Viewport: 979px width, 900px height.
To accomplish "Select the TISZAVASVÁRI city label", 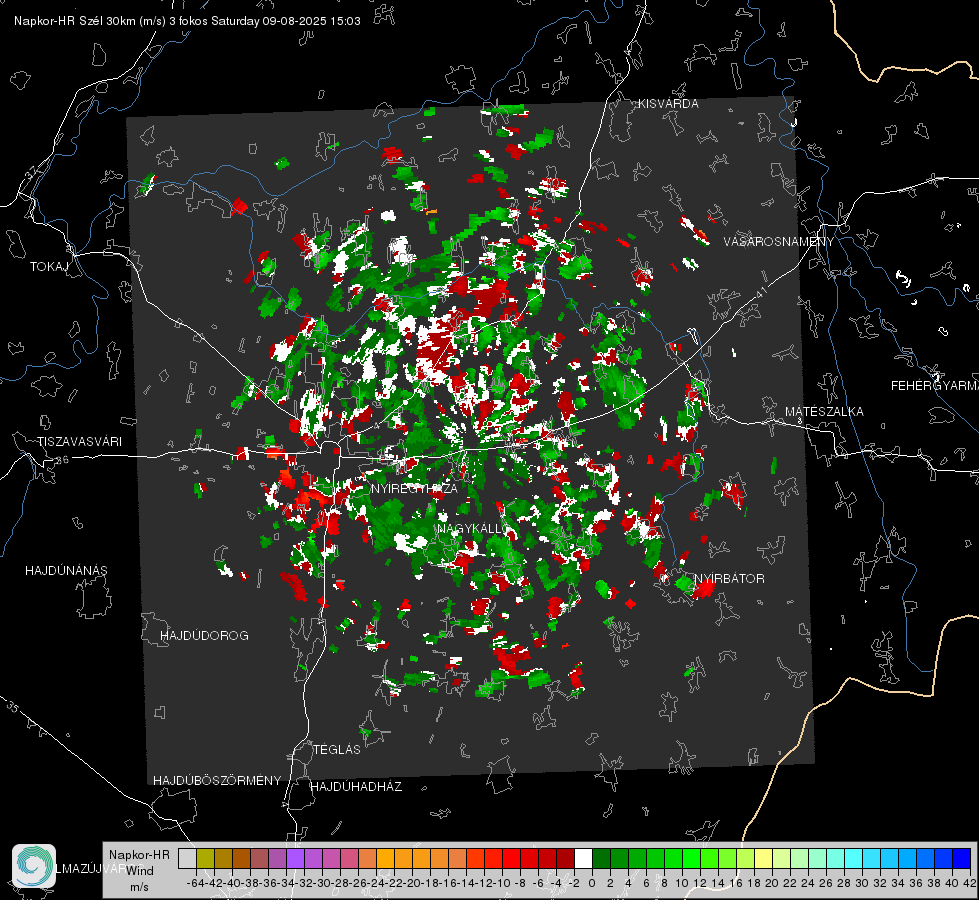I will coord(79,442).
